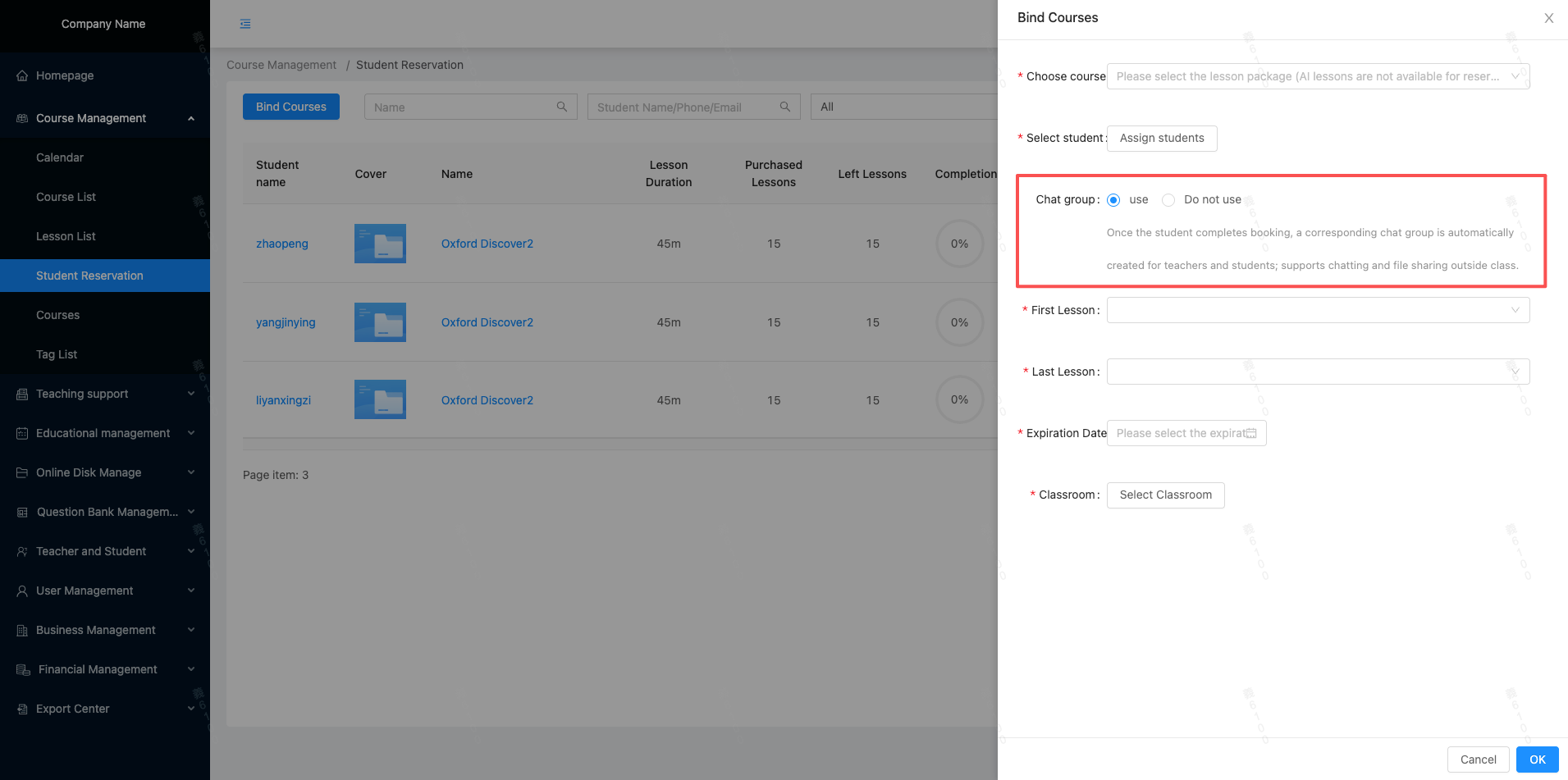Expand the Teaching support menu
1568x780 pixels.
pyautogui.click(x=105, y=394)
